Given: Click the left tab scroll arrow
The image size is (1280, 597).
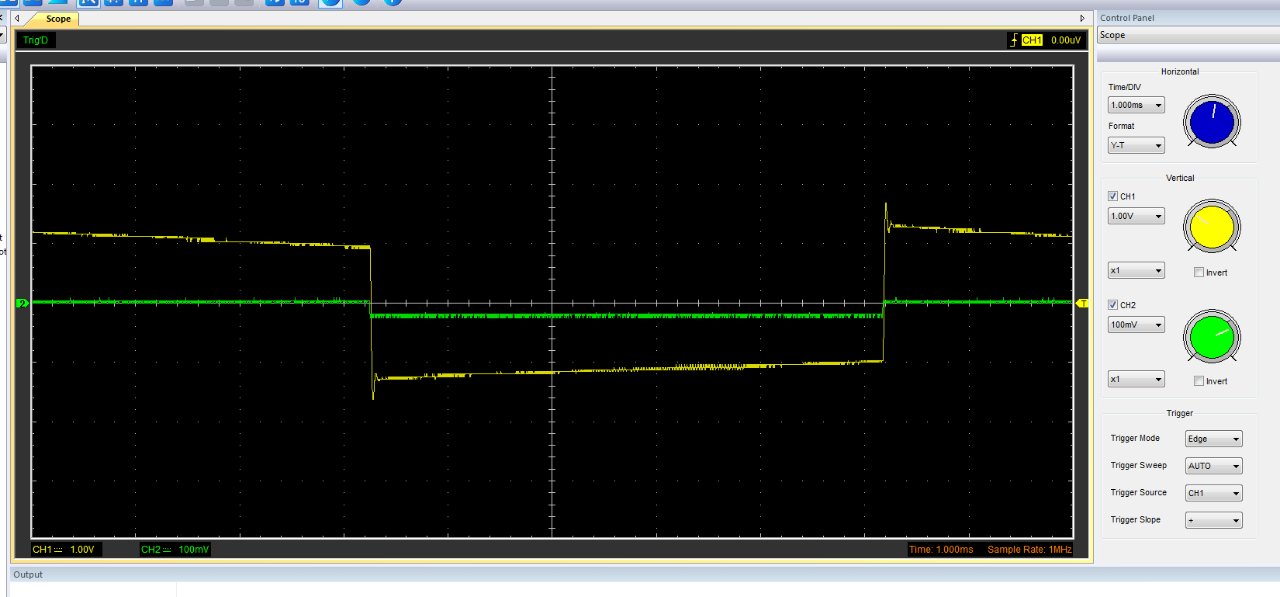Looking at the screenshot, I should coord(17,19).
